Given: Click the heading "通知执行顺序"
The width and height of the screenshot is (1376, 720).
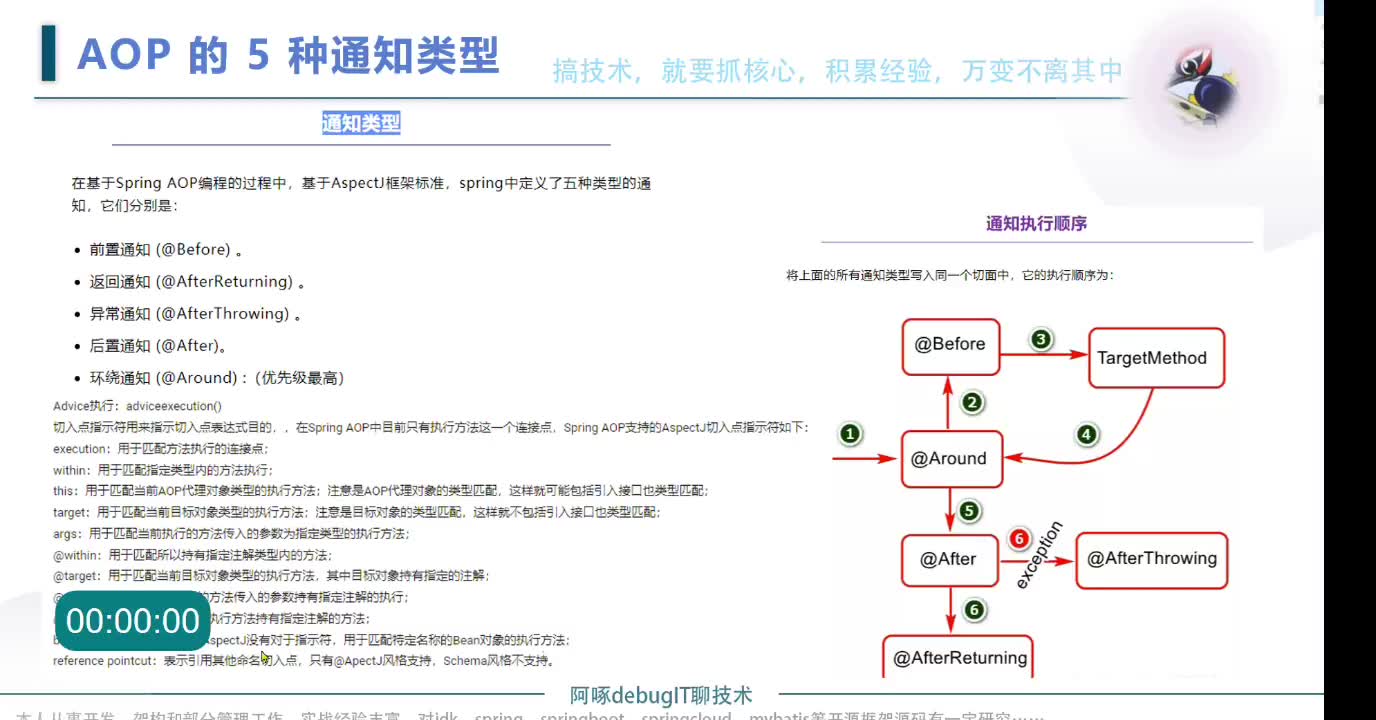Looking at the screenshot, I should point(1036,224).
